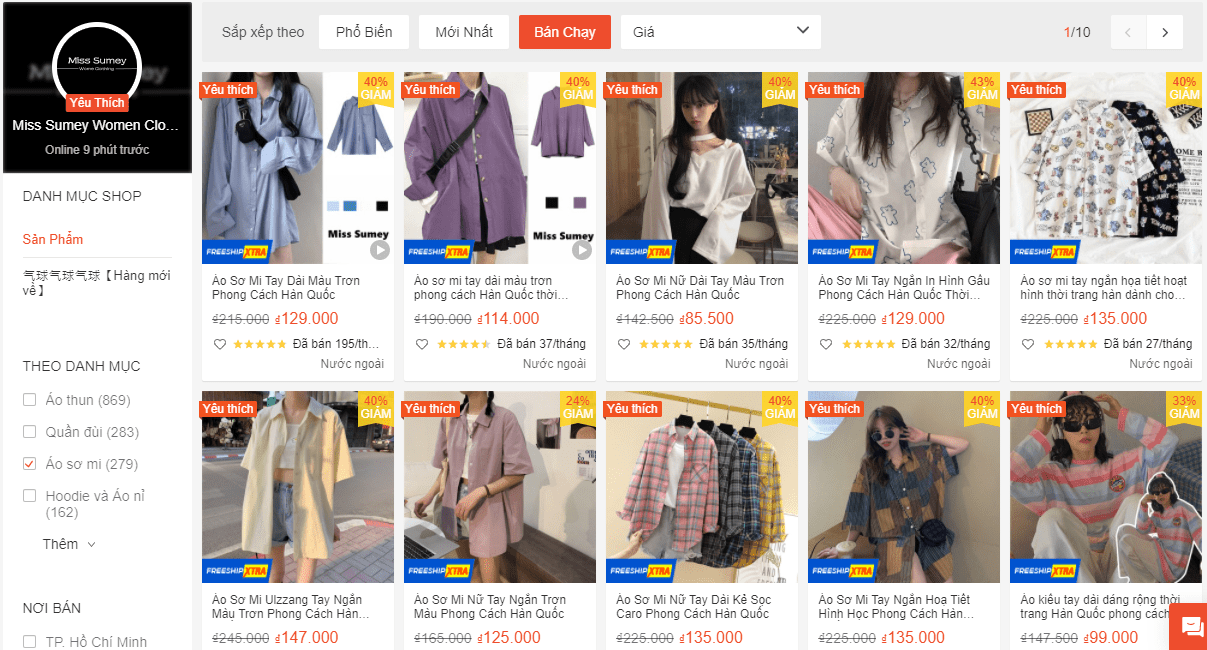Sort by Phổ Biến

tap(364, 32)
